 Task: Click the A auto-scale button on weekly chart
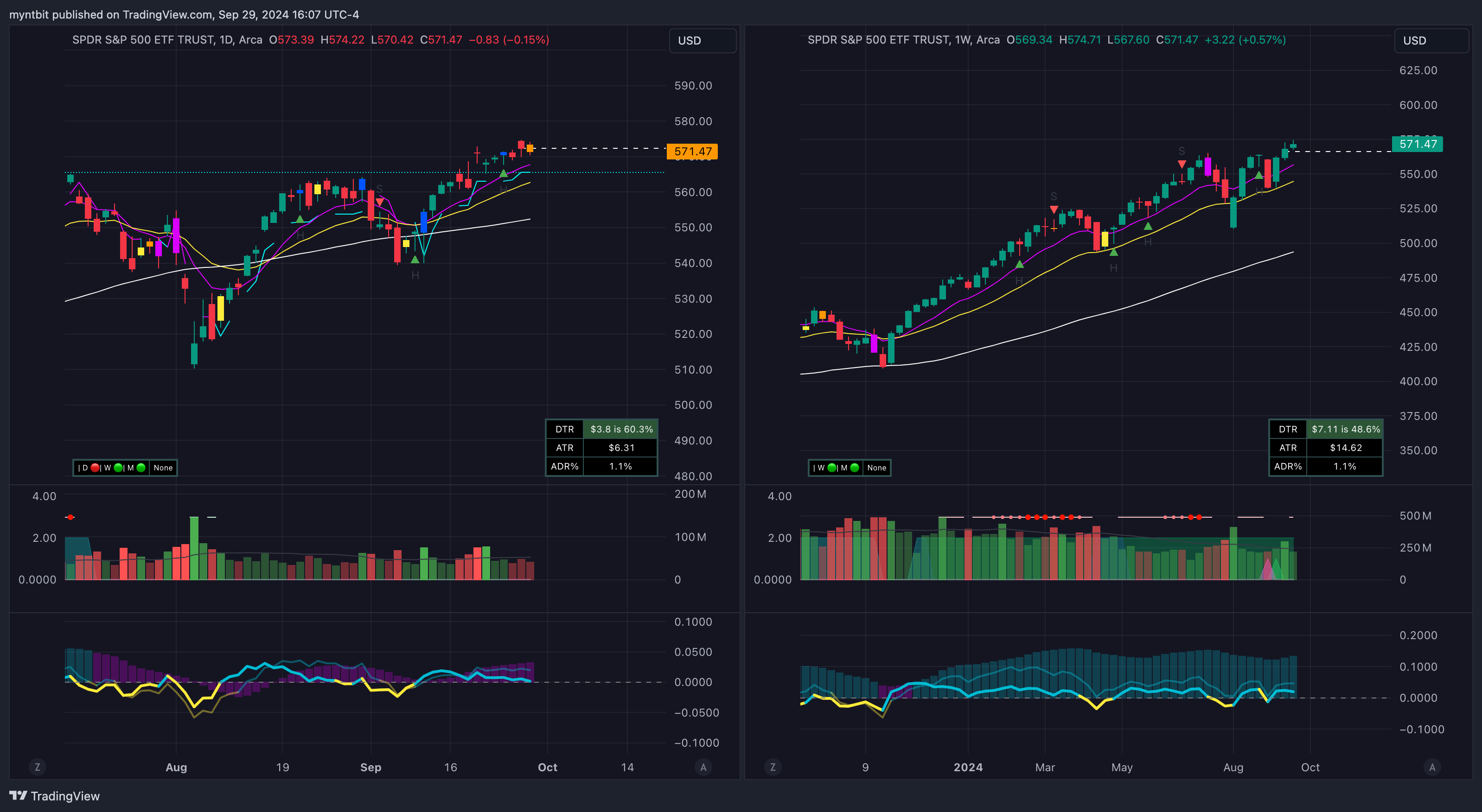pyautogui.click(x=1432, y=767)
